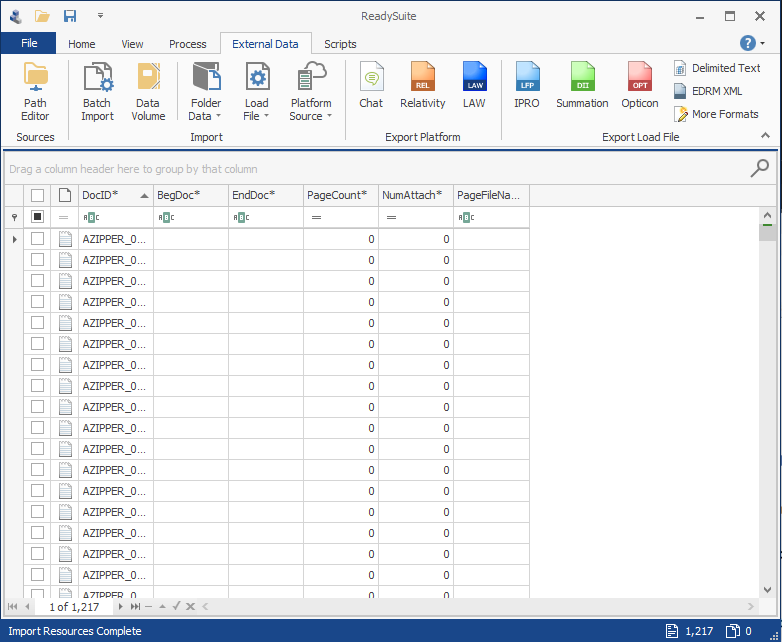This screenshot has height=642, width=782.
Task: Open the grid search magnifier
Action: pyautogui.click(x=759, y=169)
